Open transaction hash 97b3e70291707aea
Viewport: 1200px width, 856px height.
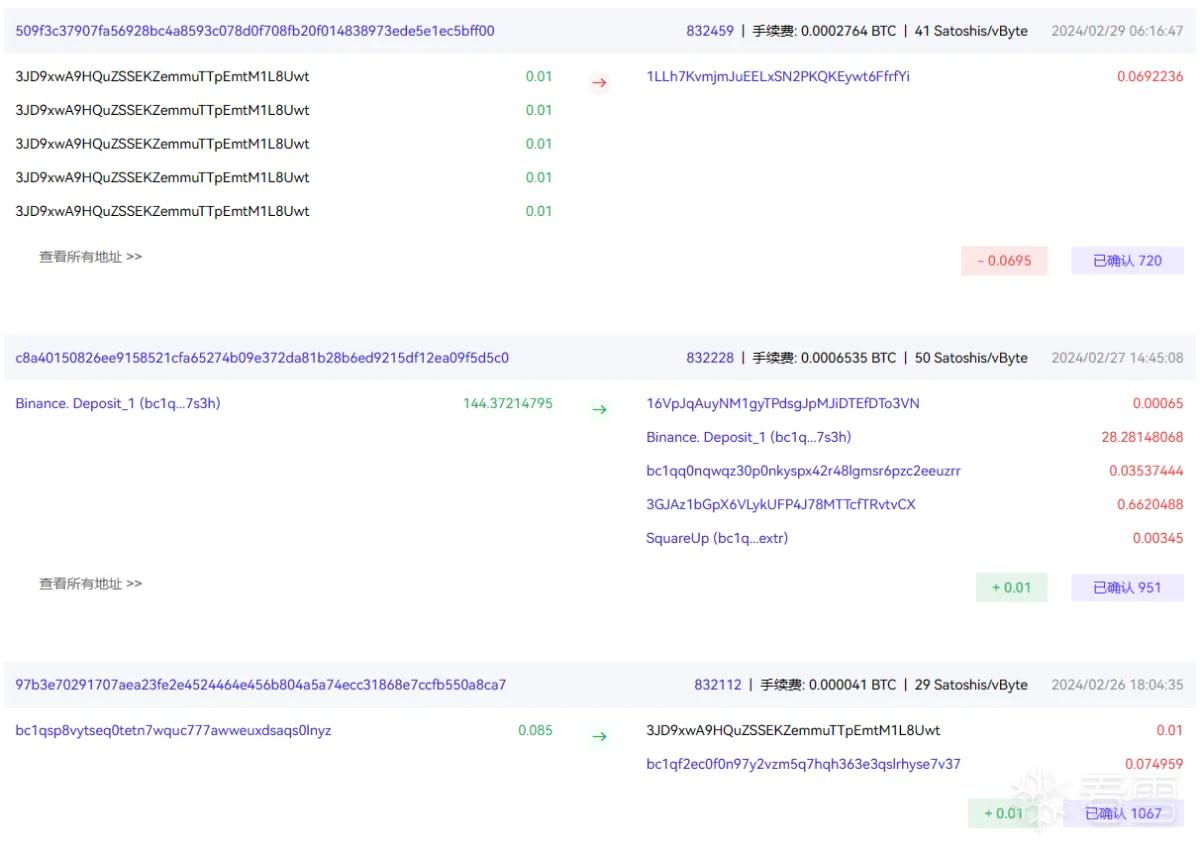pyautogui.click(x=261, y=685)
